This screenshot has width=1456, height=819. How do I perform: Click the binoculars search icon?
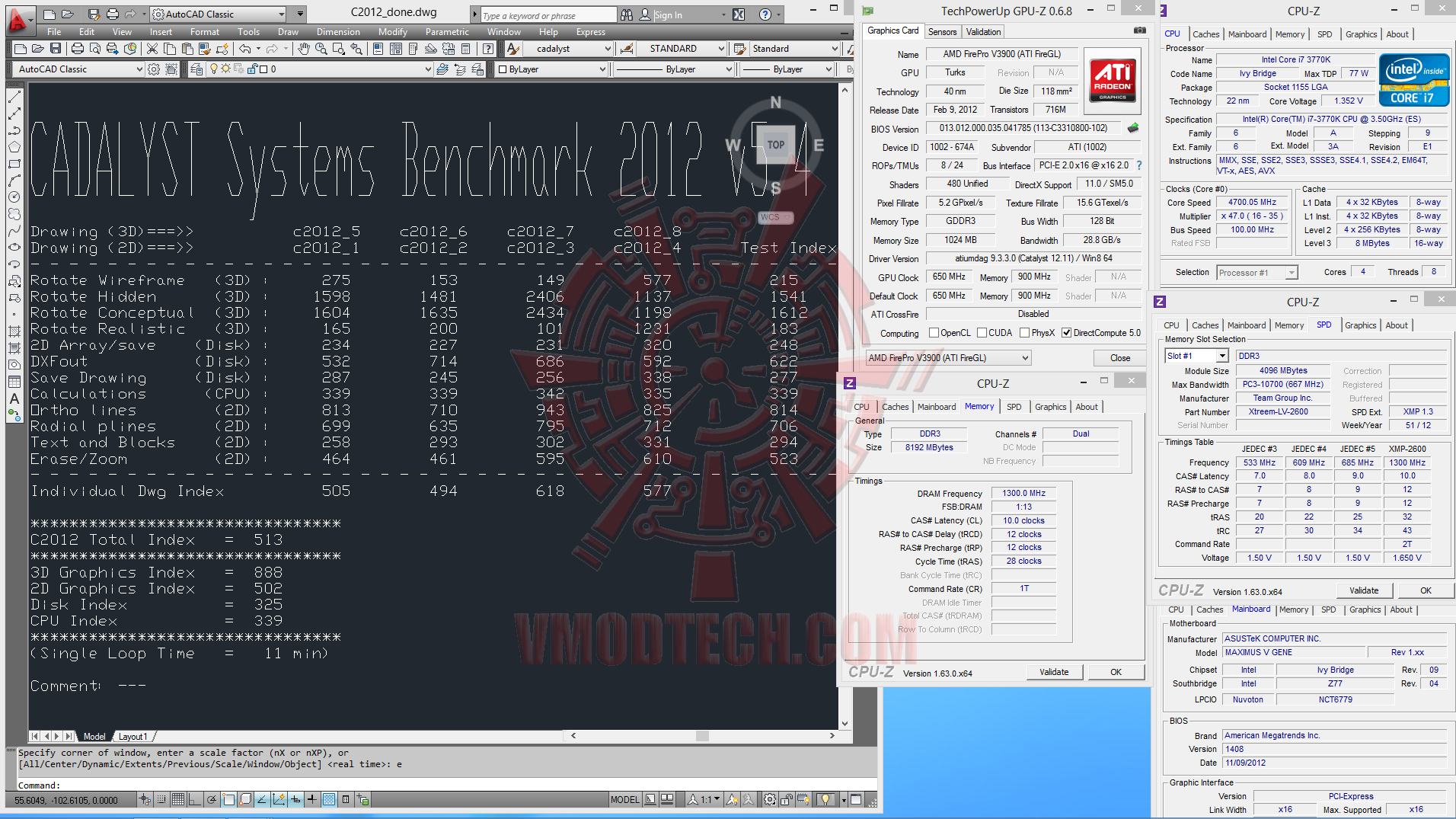(627, 14)
